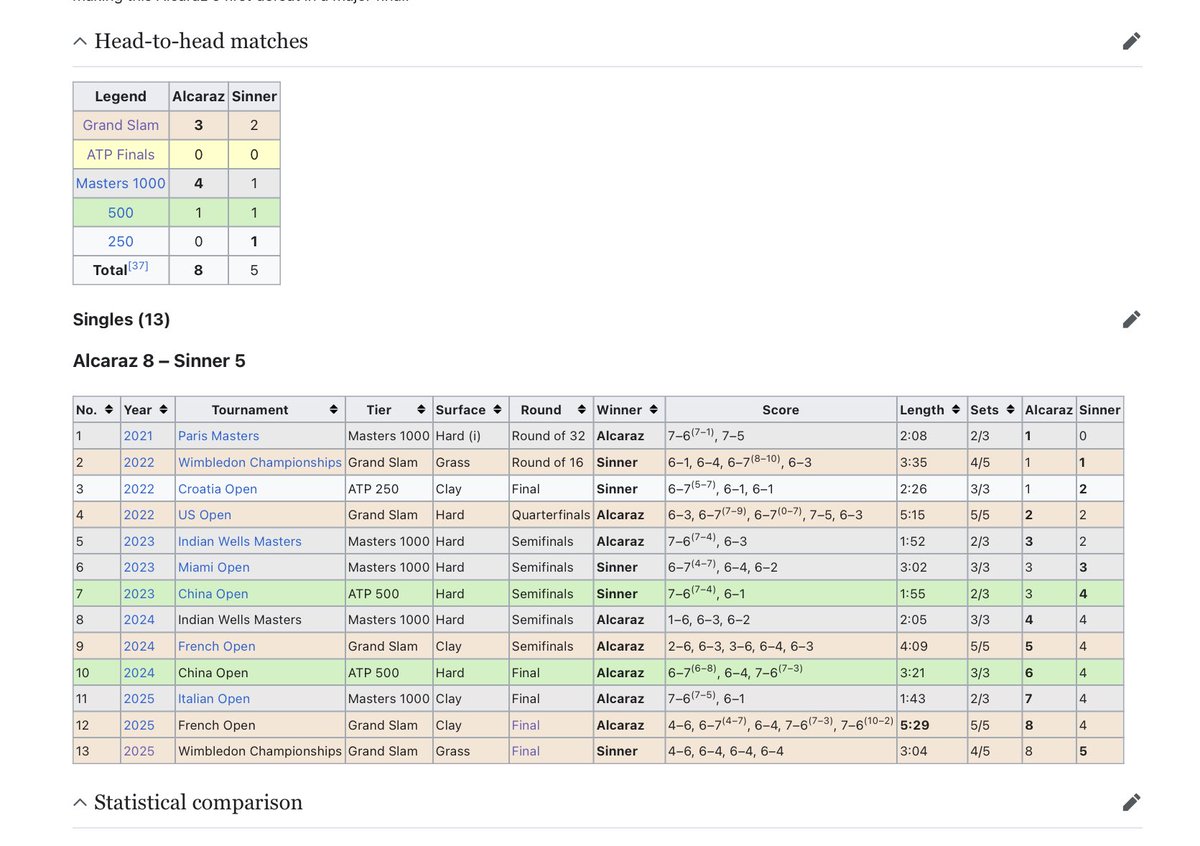1200x846 pixels.
Task: Open the year link in row 8
Action: [x=139, y=620]
